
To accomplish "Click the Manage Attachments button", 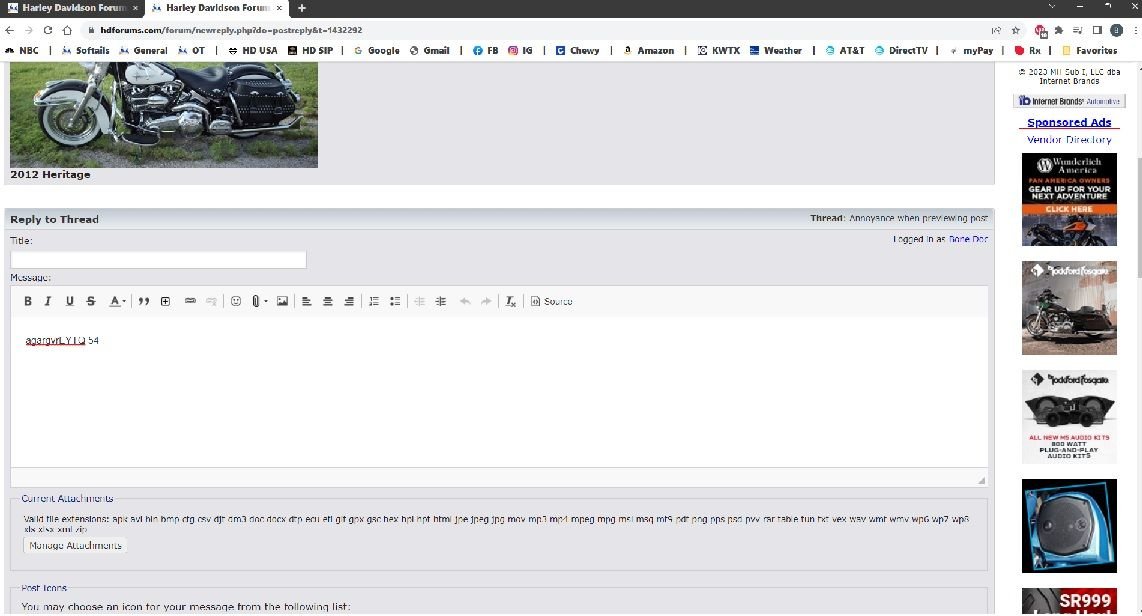I will coord(75,546).
